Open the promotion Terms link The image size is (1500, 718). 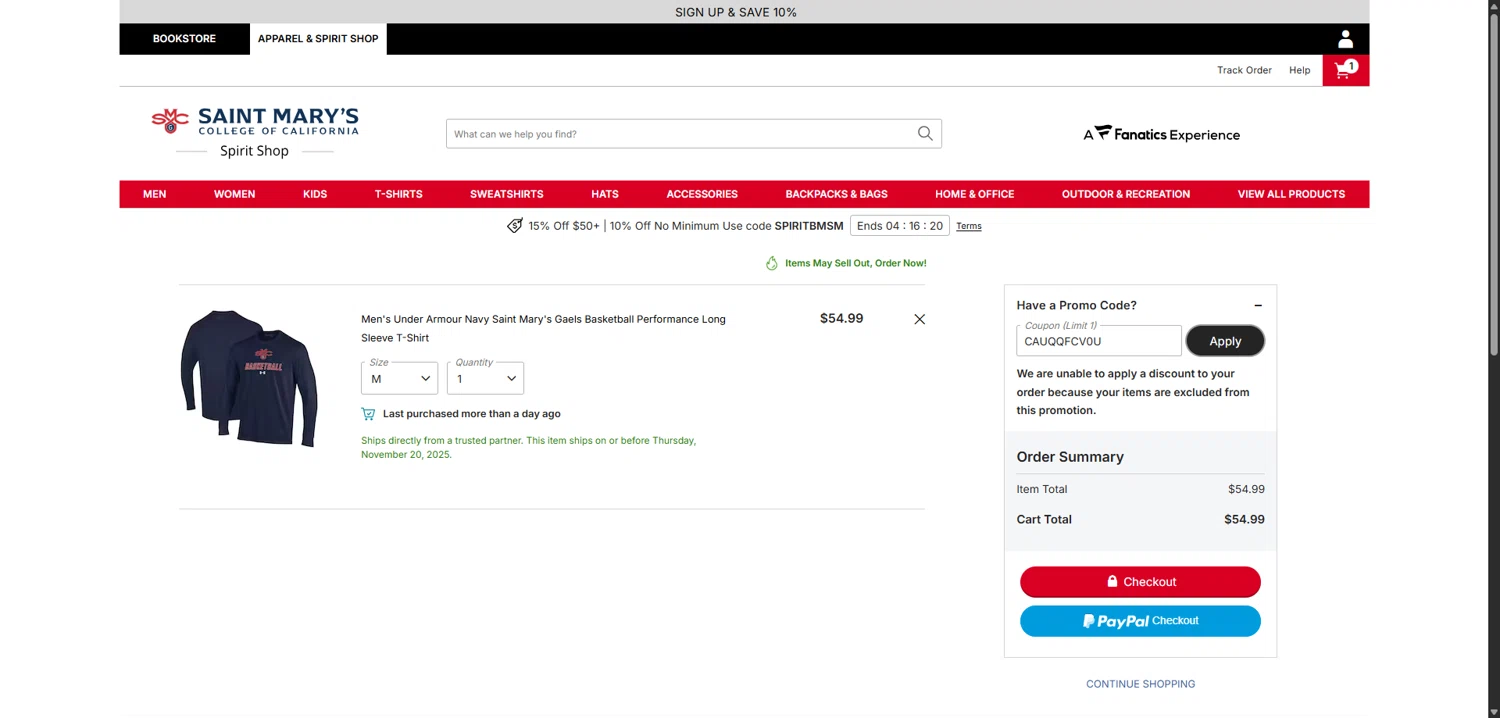[969, 226]
